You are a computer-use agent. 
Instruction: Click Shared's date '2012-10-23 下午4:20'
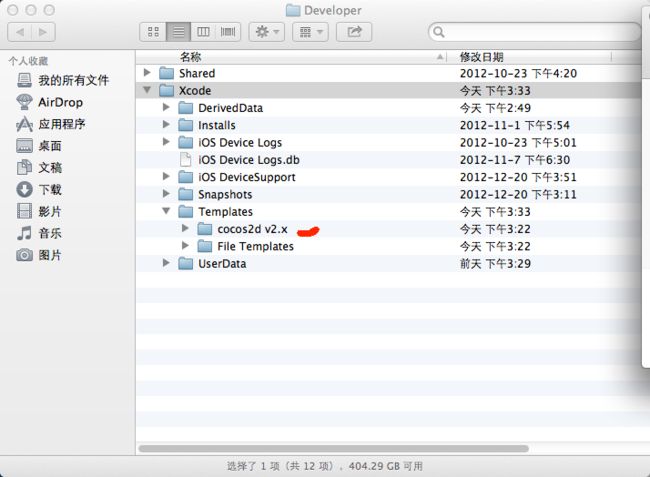point(518,73)
